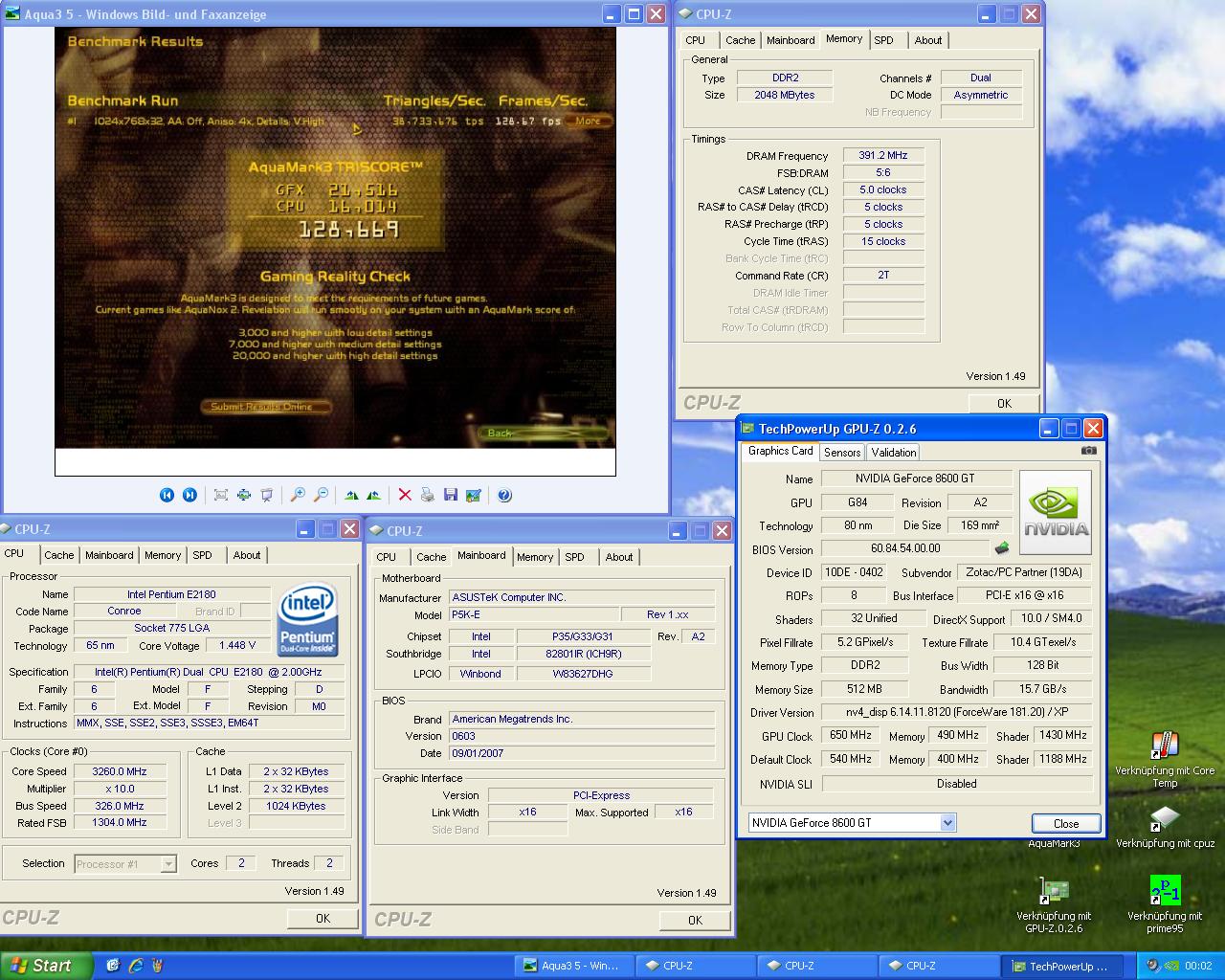Image resolution: width=1225 pixels, height=980 pixels.
Task: Rotate image counterclockwise in the viewer
Action: click(373, 495)
